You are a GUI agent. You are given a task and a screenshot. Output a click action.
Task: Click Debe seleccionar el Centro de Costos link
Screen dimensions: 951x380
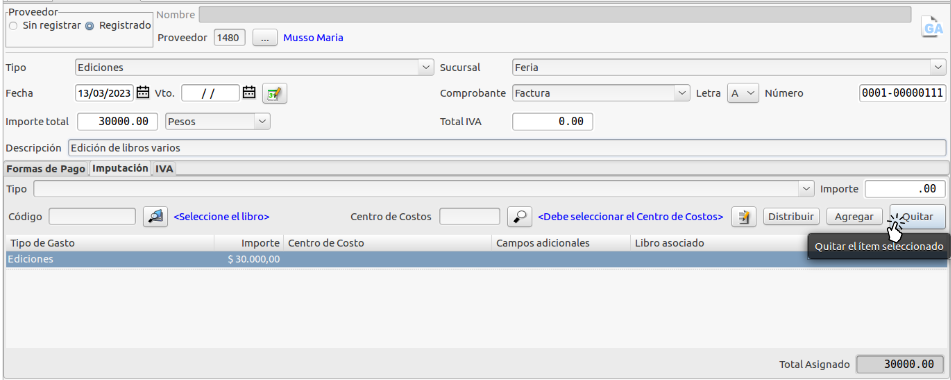pyautogui.click(x=631, y=216)
